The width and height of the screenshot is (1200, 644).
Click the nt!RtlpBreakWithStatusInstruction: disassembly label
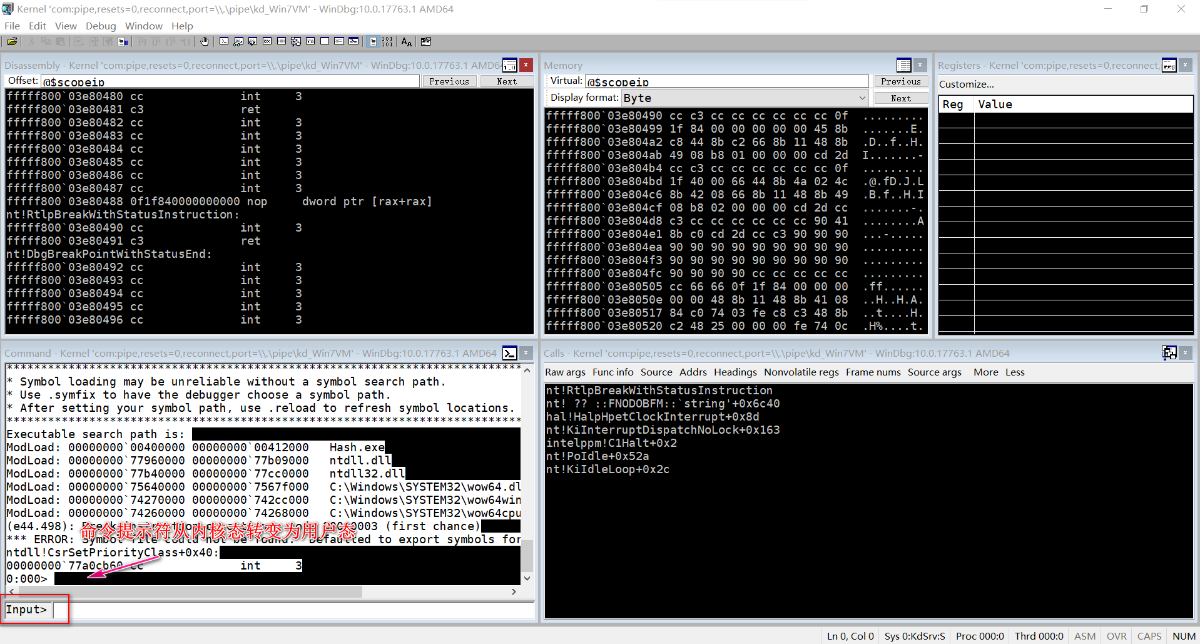[123, 215]
